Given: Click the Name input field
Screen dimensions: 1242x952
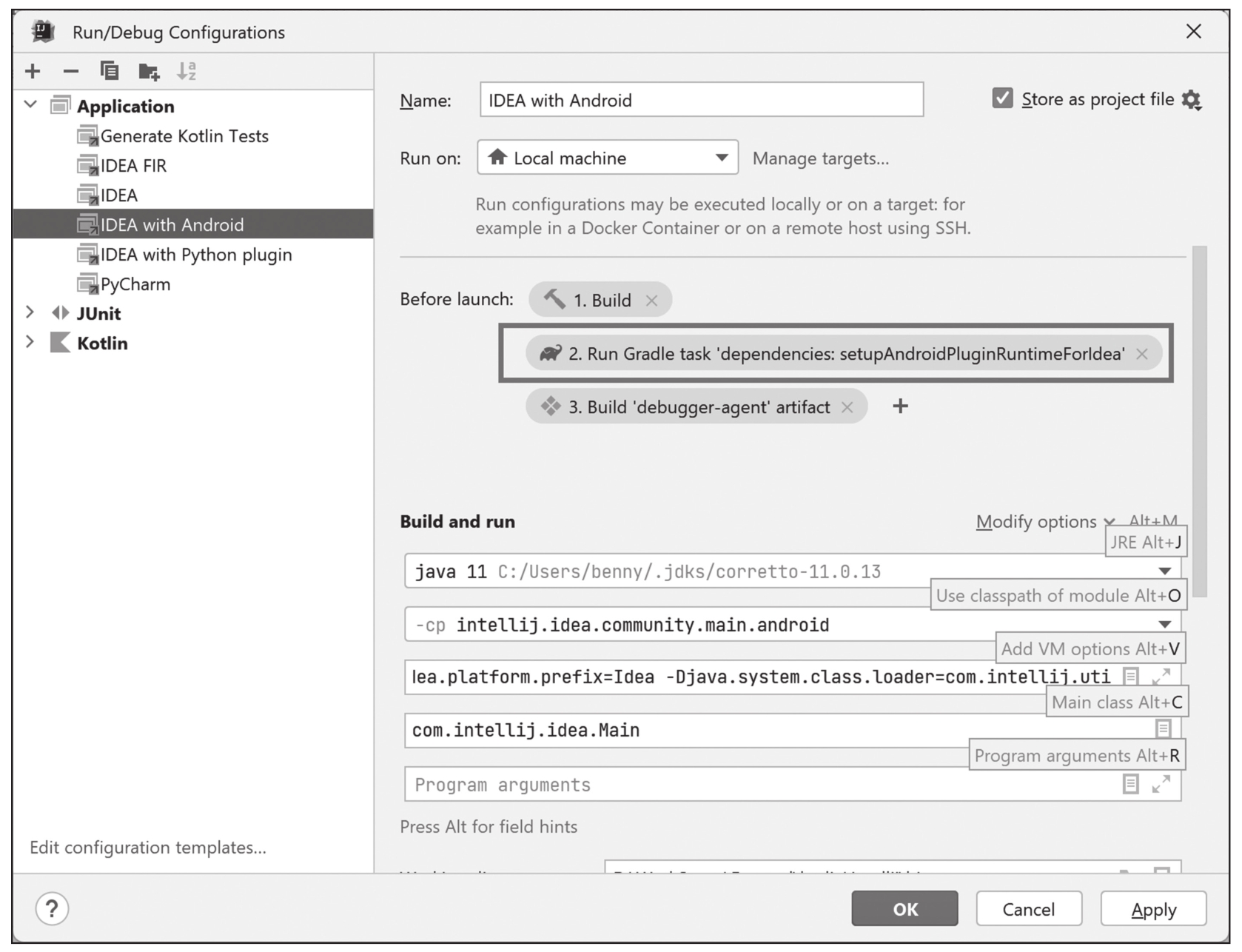Looking at the screenshot, I should [x=702, y=100].
